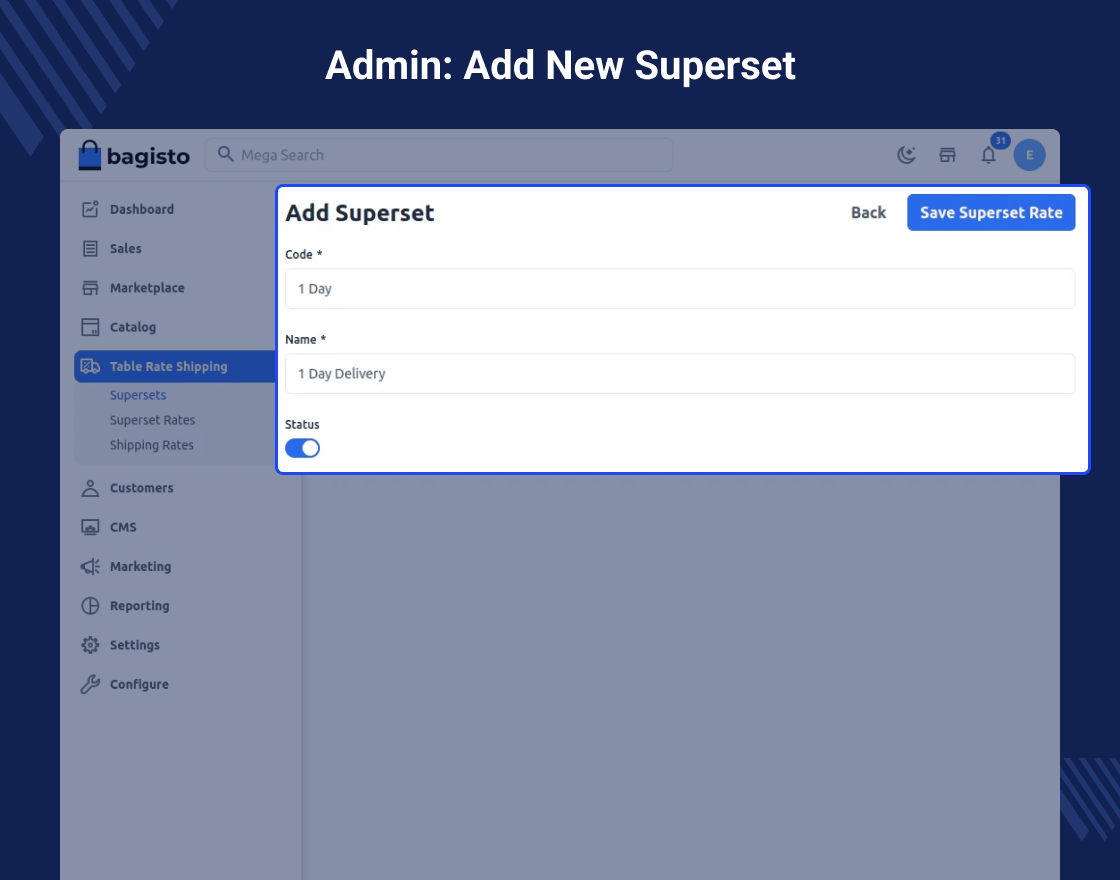1120x880 pixels.
Task: Click the Marketplace store icon in sidebar
Action: (90, 288)
